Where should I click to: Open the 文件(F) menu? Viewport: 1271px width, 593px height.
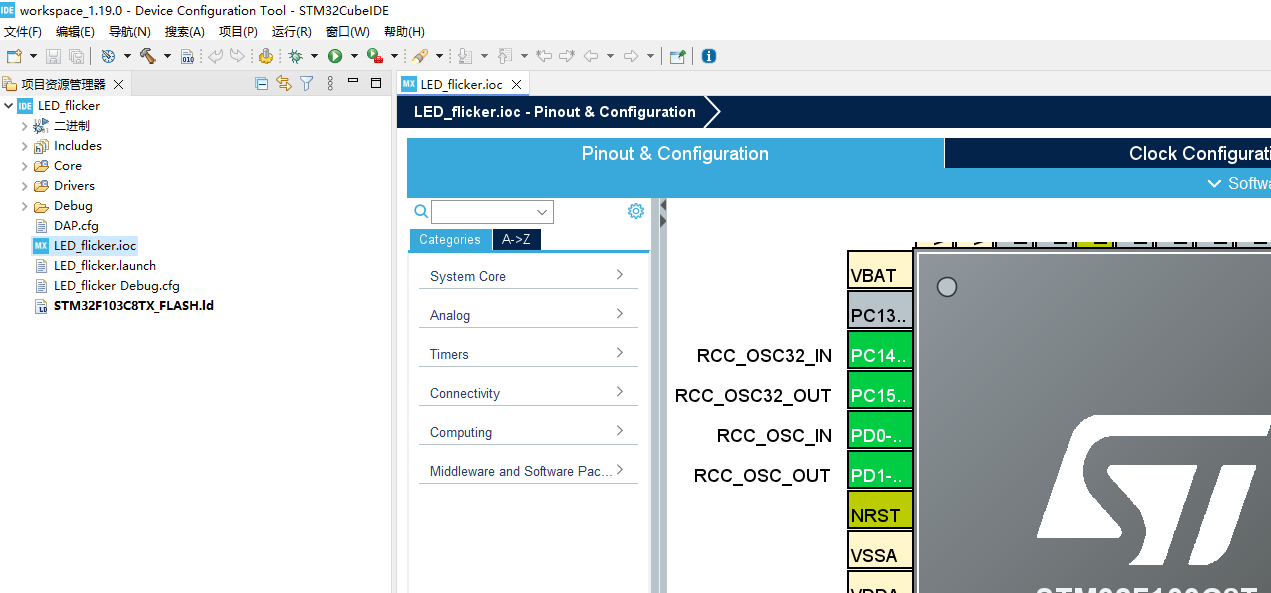[x=23, y=32]
